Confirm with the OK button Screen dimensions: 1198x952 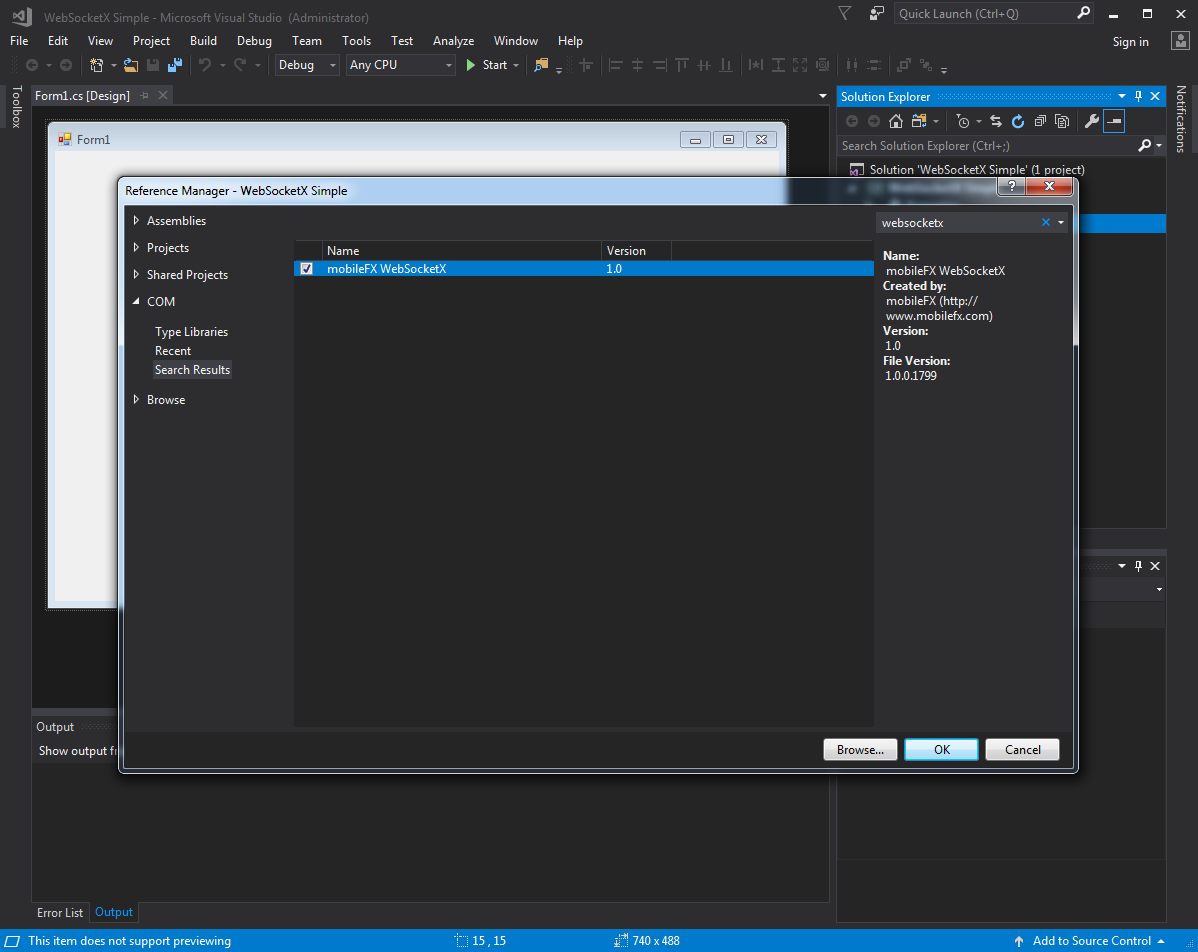click(x=941, y=750)
